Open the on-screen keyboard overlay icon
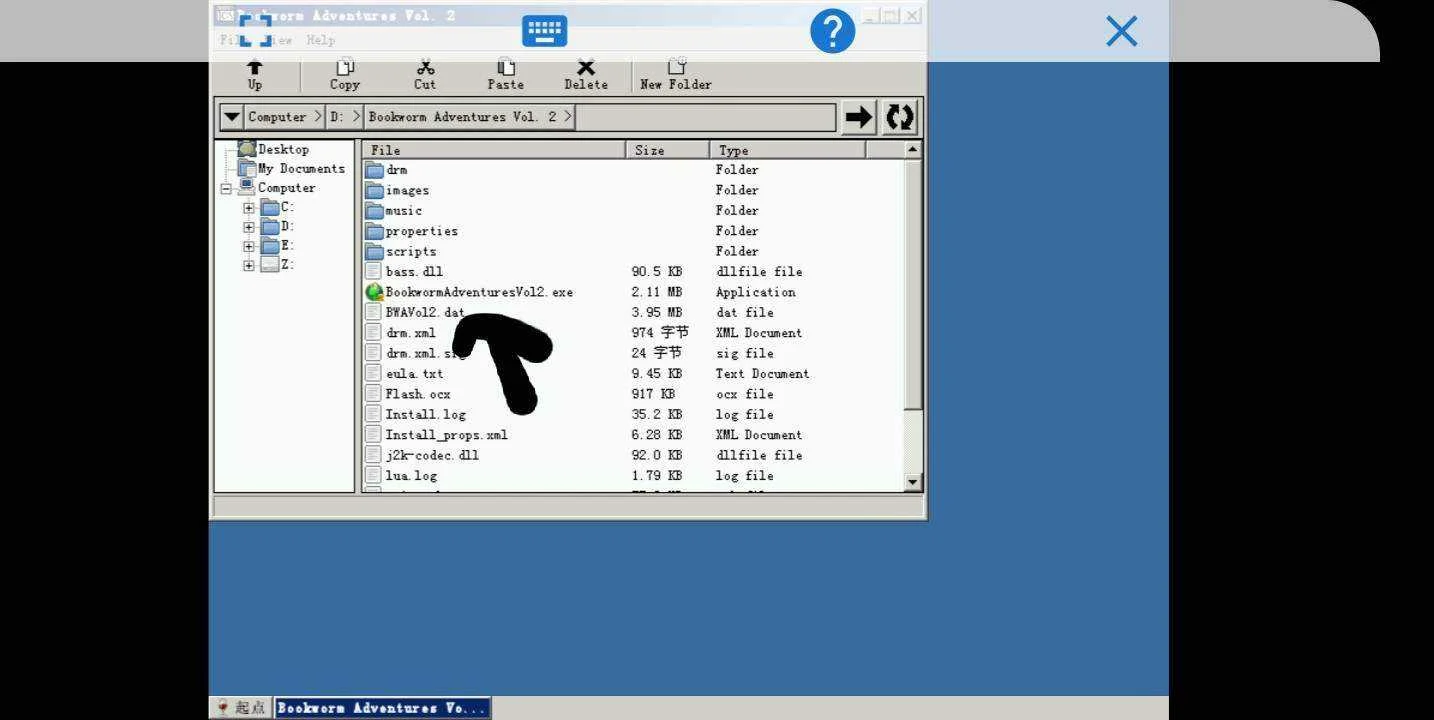The image size is (1434, 720). click(x=545, y=31)
